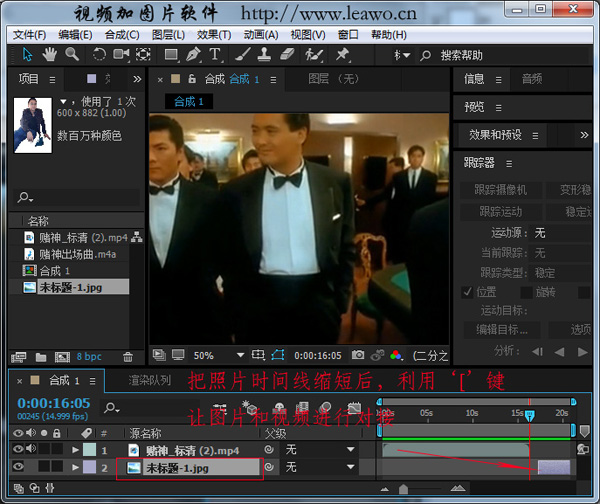Select the Pan Behind anchor tool
This screenshot has height=504, width=600.
[143, 54]
